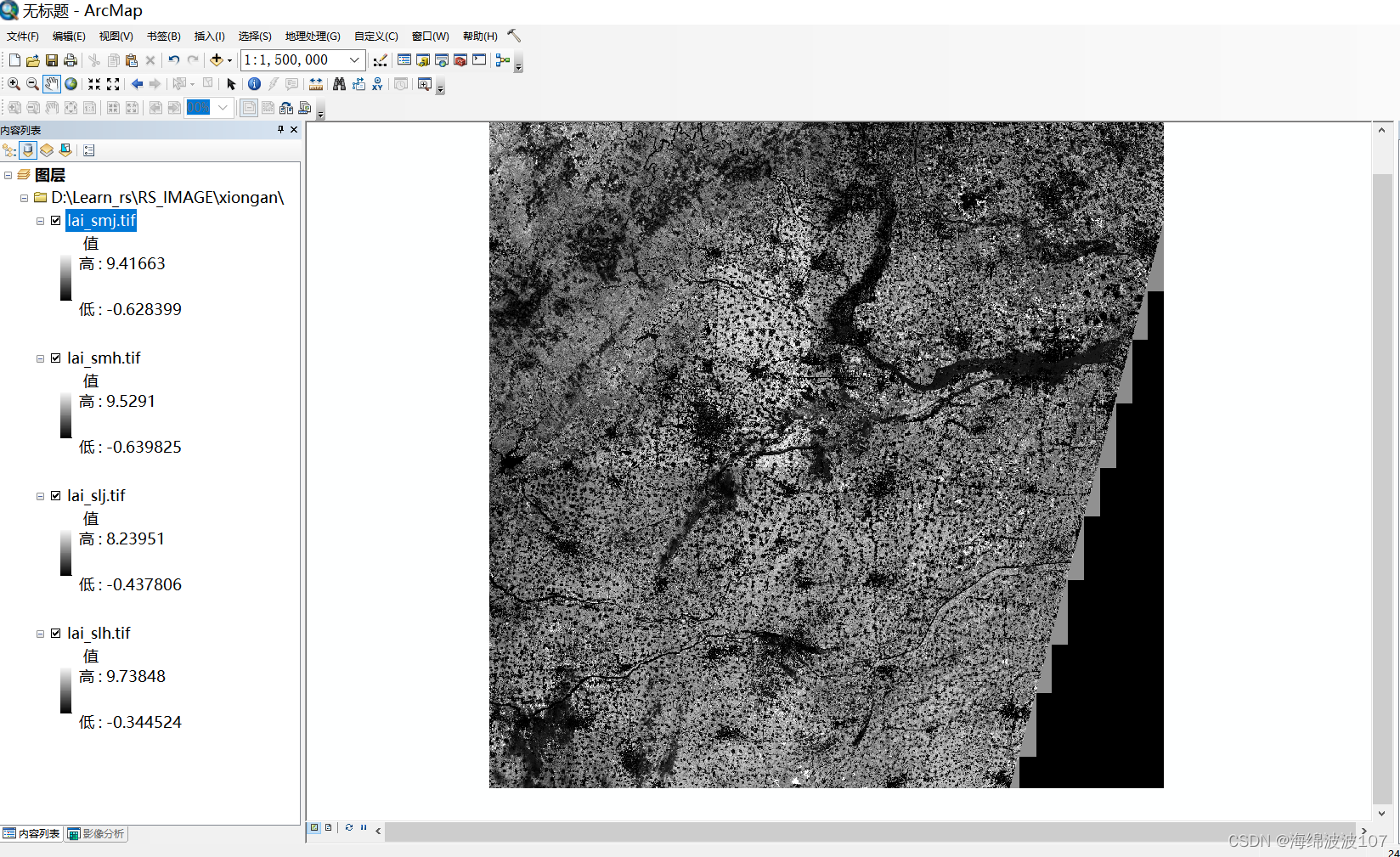Click the Fixed Zoom In icon

94,84
